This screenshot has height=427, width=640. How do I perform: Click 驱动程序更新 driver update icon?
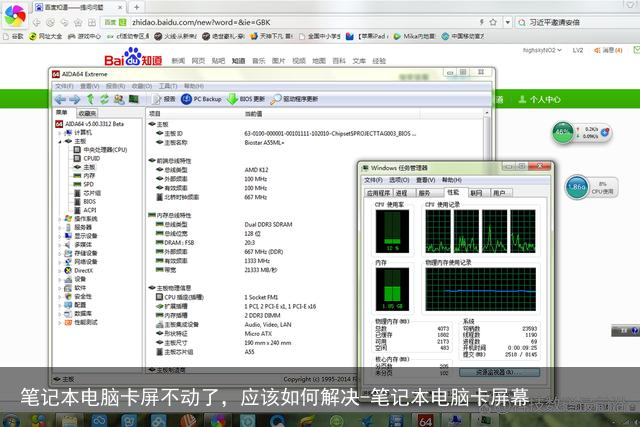(x=295, y=99)
